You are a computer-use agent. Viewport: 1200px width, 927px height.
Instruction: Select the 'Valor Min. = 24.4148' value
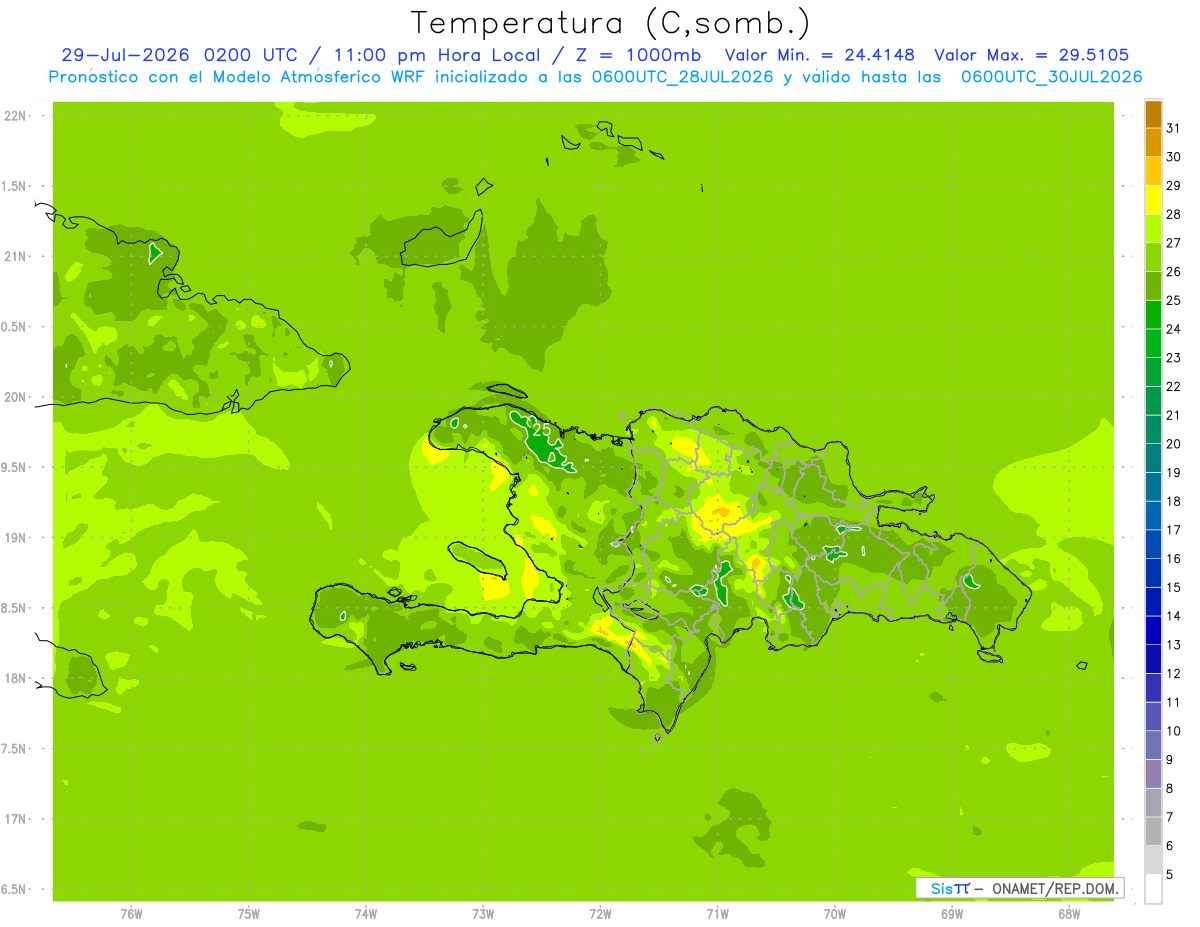[820, 55]
